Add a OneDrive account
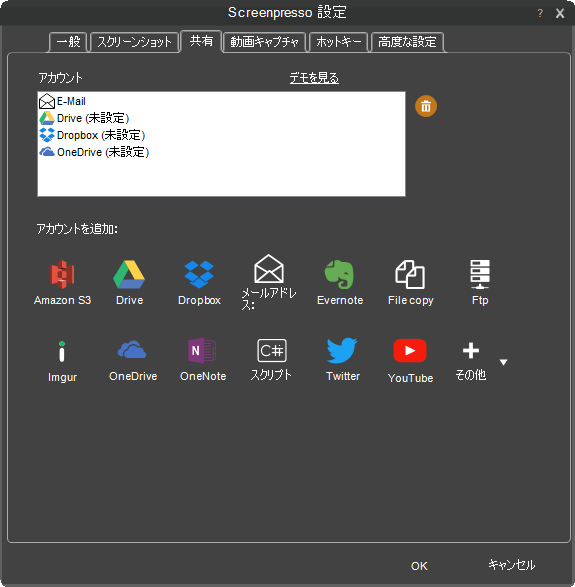This screenshot has width=575, height=587. (133, 361)
